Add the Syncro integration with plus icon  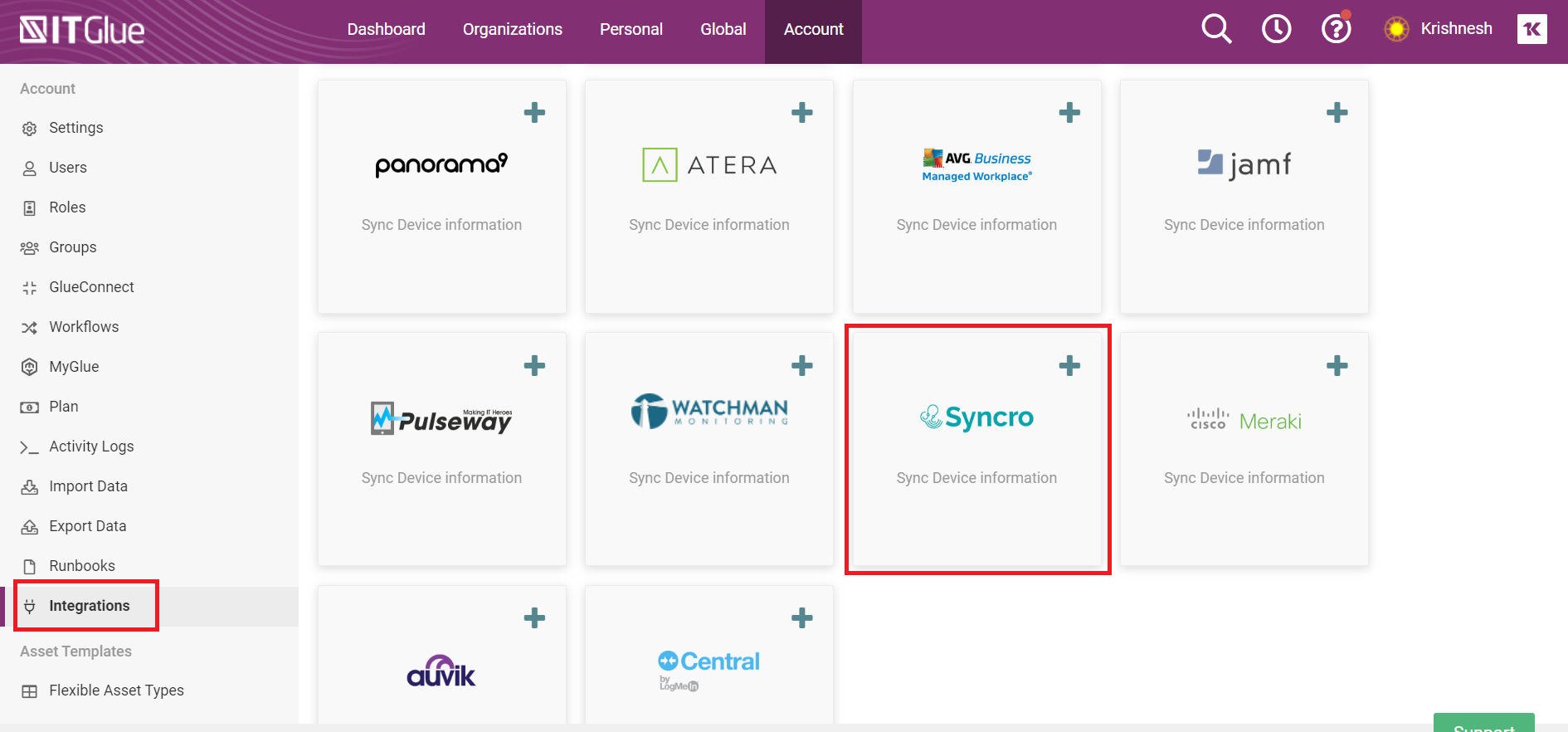coord(1069,365)
